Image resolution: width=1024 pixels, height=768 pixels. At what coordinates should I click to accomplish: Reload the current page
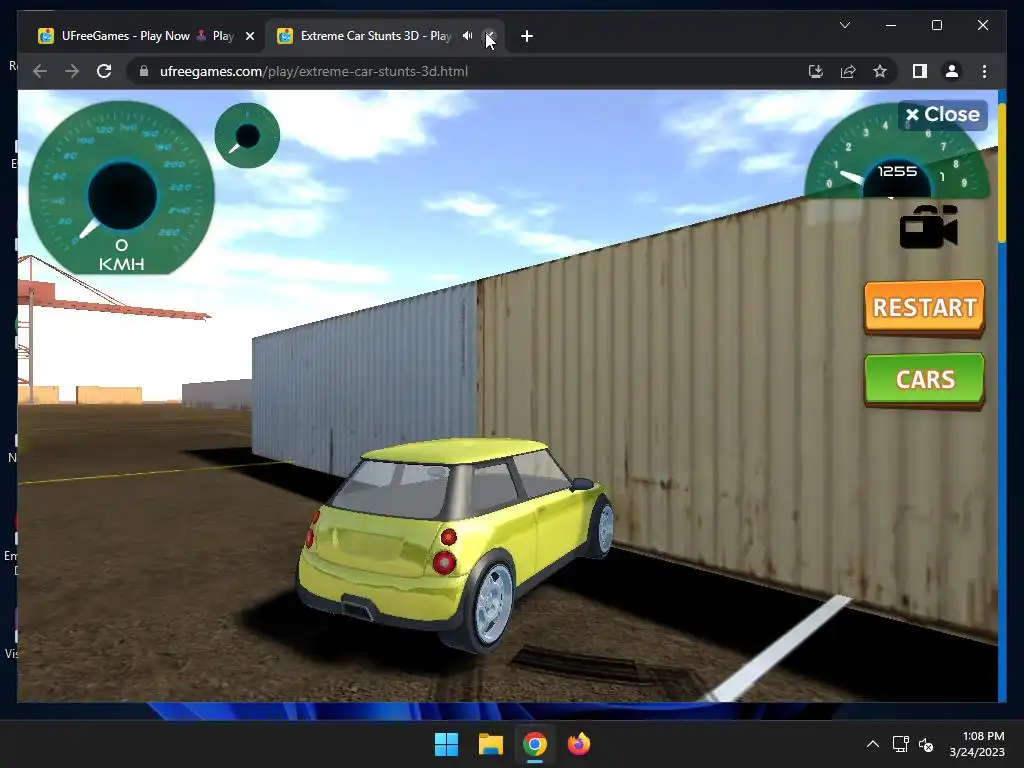(104, 71)
